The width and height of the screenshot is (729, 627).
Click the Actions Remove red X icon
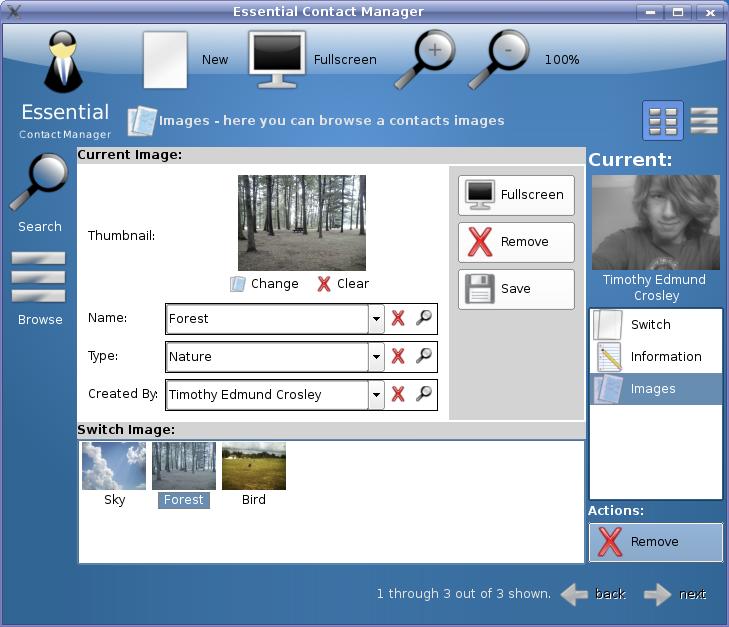[x=610, y=542]
